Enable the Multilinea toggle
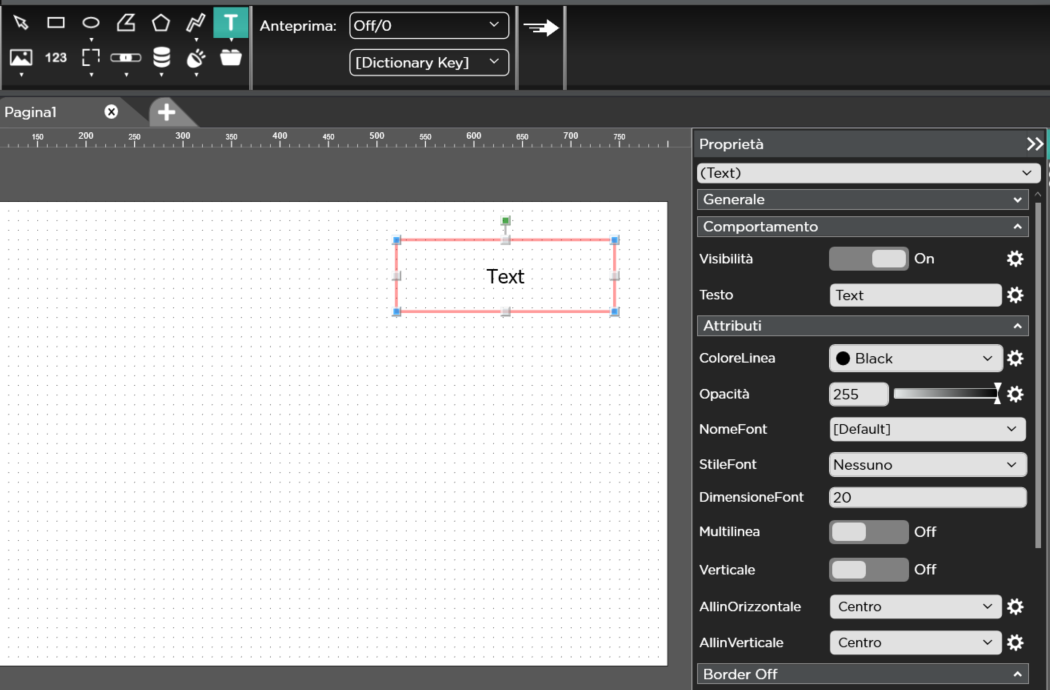 click(x=868, y=532)
